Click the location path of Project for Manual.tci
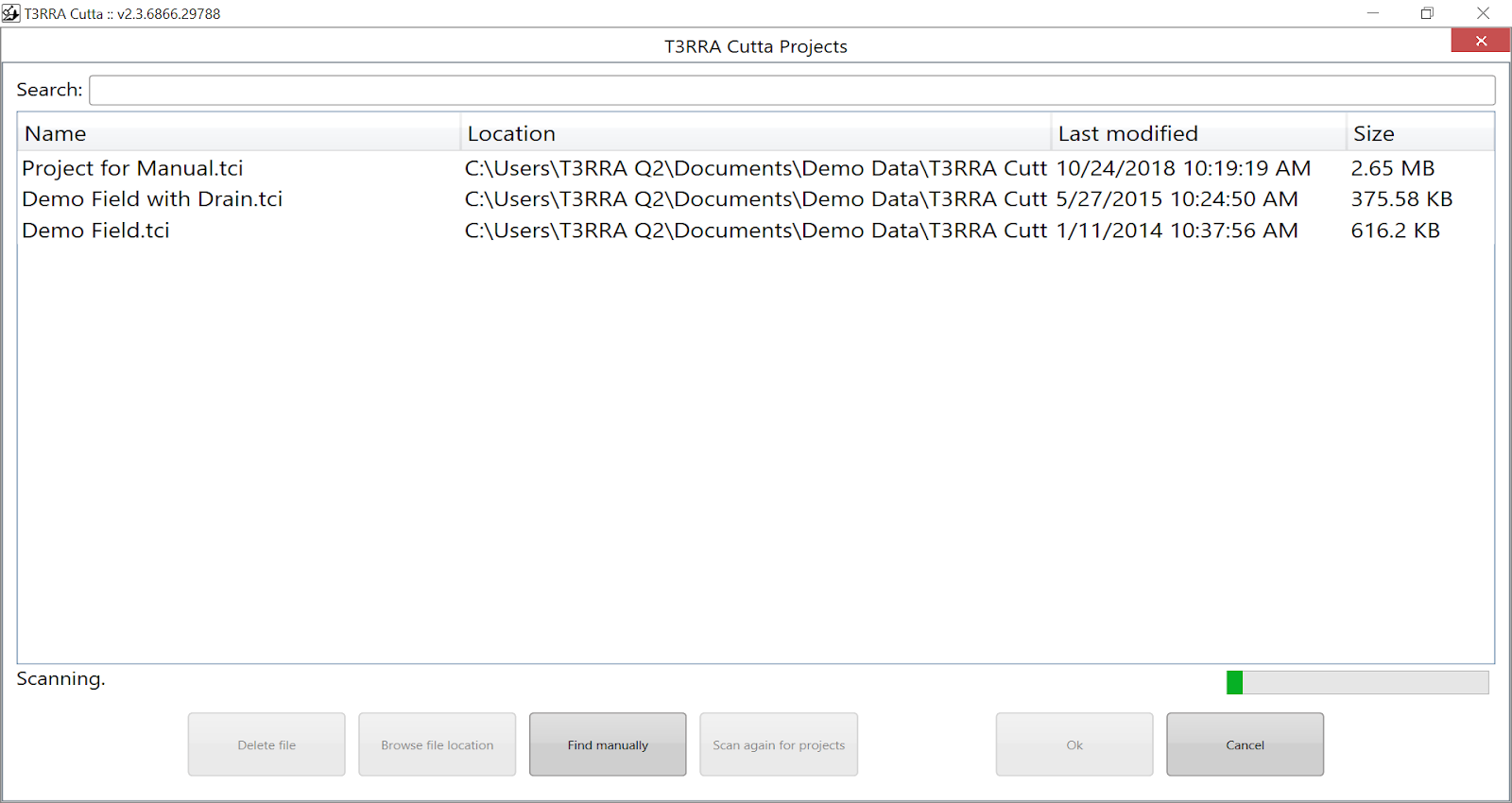The width and height of the screenshot is (1512, 803). point(756,168)
